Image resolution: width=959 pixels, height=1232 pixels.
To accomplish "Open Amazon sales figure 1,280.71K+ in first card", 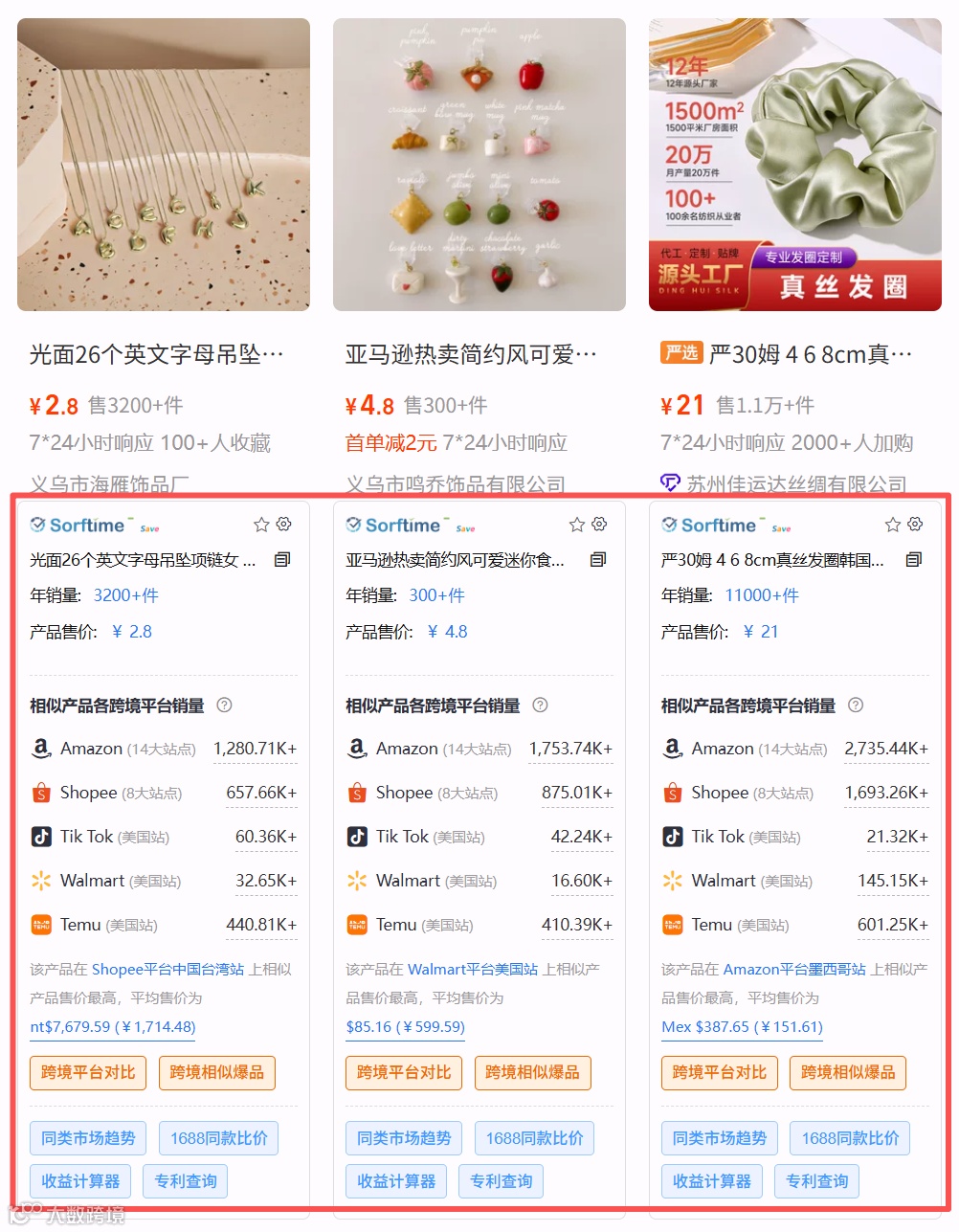I will point(255,749).
